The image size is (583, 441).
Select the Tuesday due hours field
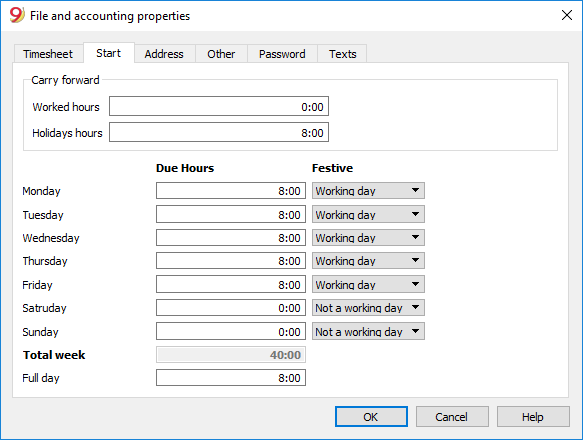coord(231,215)
